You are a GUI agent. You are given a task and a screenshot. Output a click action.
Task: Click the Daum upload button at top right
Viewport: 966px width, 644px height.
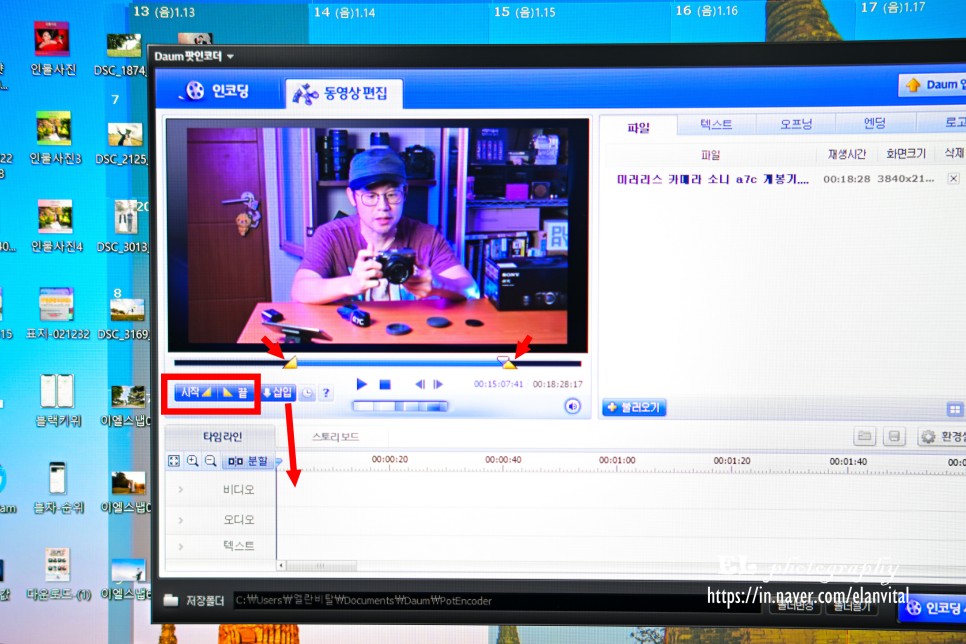[x=933, y=84]
